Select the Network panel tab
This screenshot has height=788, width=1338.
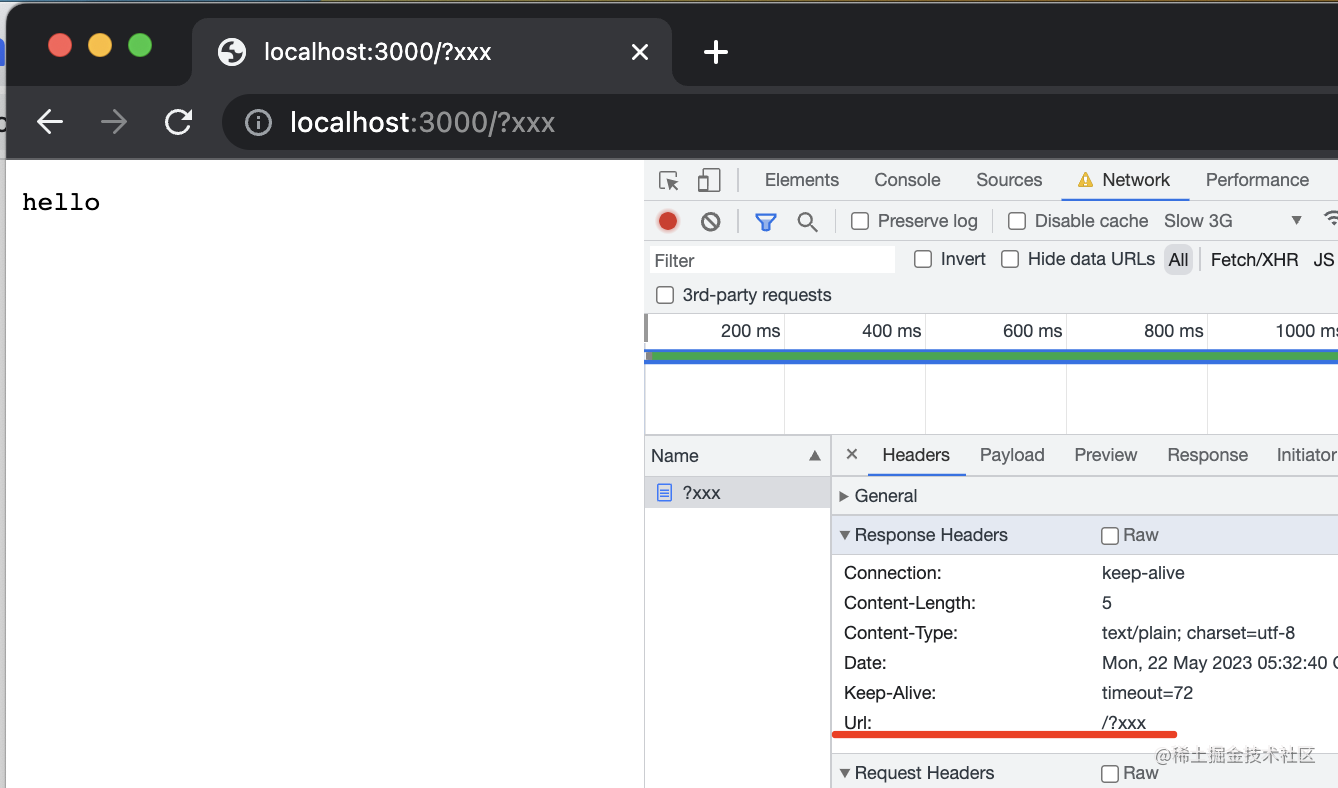[x=1124, y=180]
